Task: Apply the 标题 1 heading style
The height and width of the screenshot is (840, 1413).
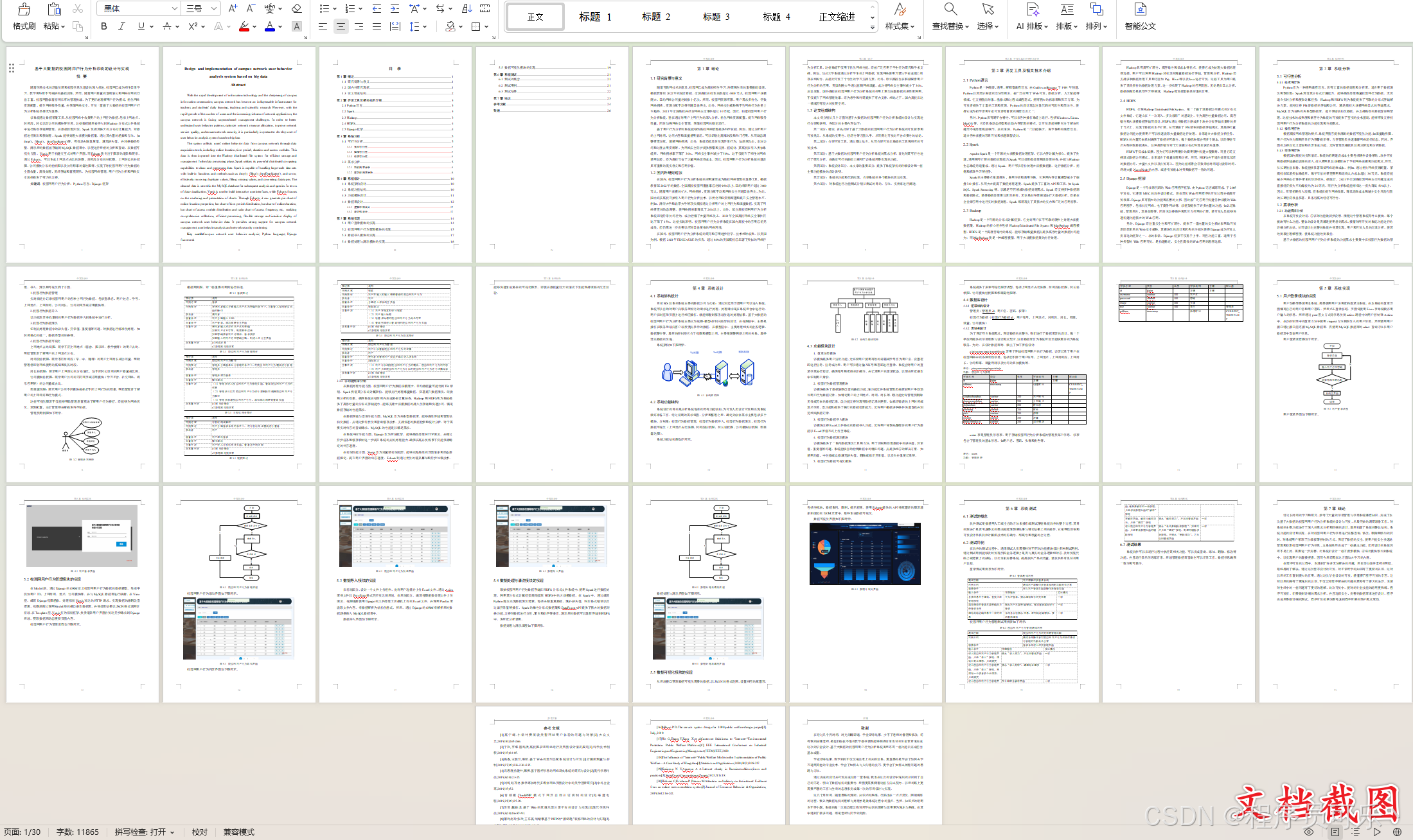Action: (595, 17)
